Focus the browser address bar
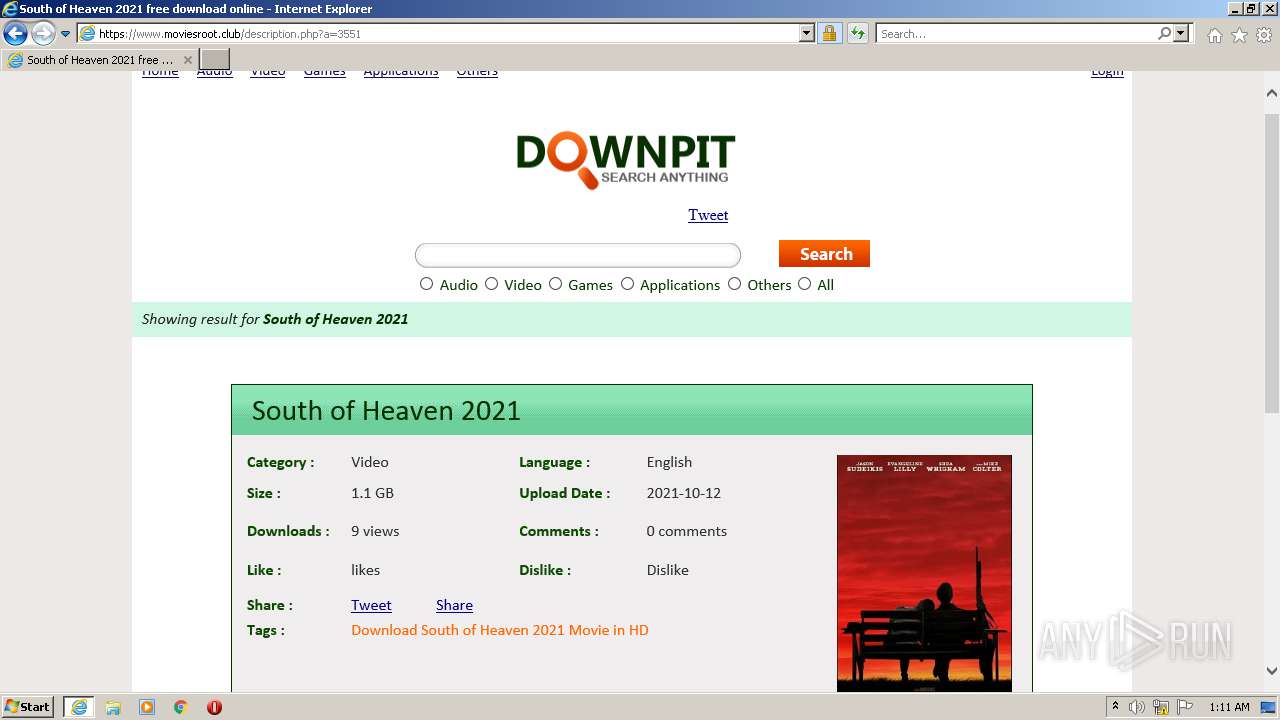This screenshot has height=720, width=1280. 445,33
